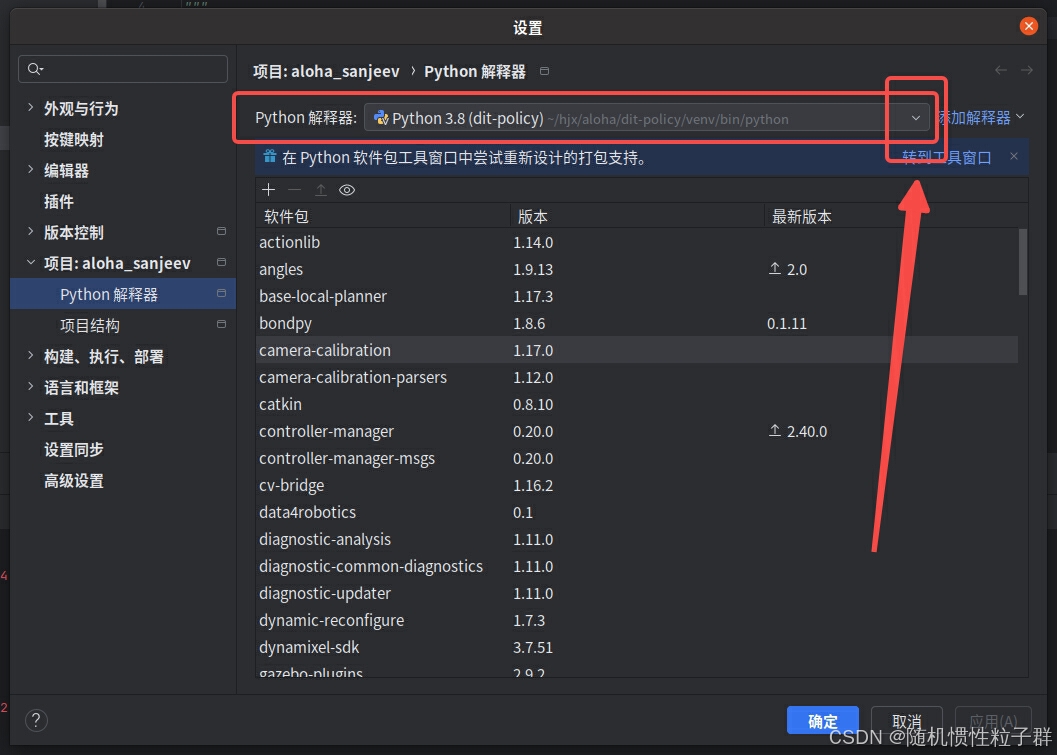Toggle the show early releases eye icon
The width and height of the screenshot is (1057, 755).
[x=346, y=190]
